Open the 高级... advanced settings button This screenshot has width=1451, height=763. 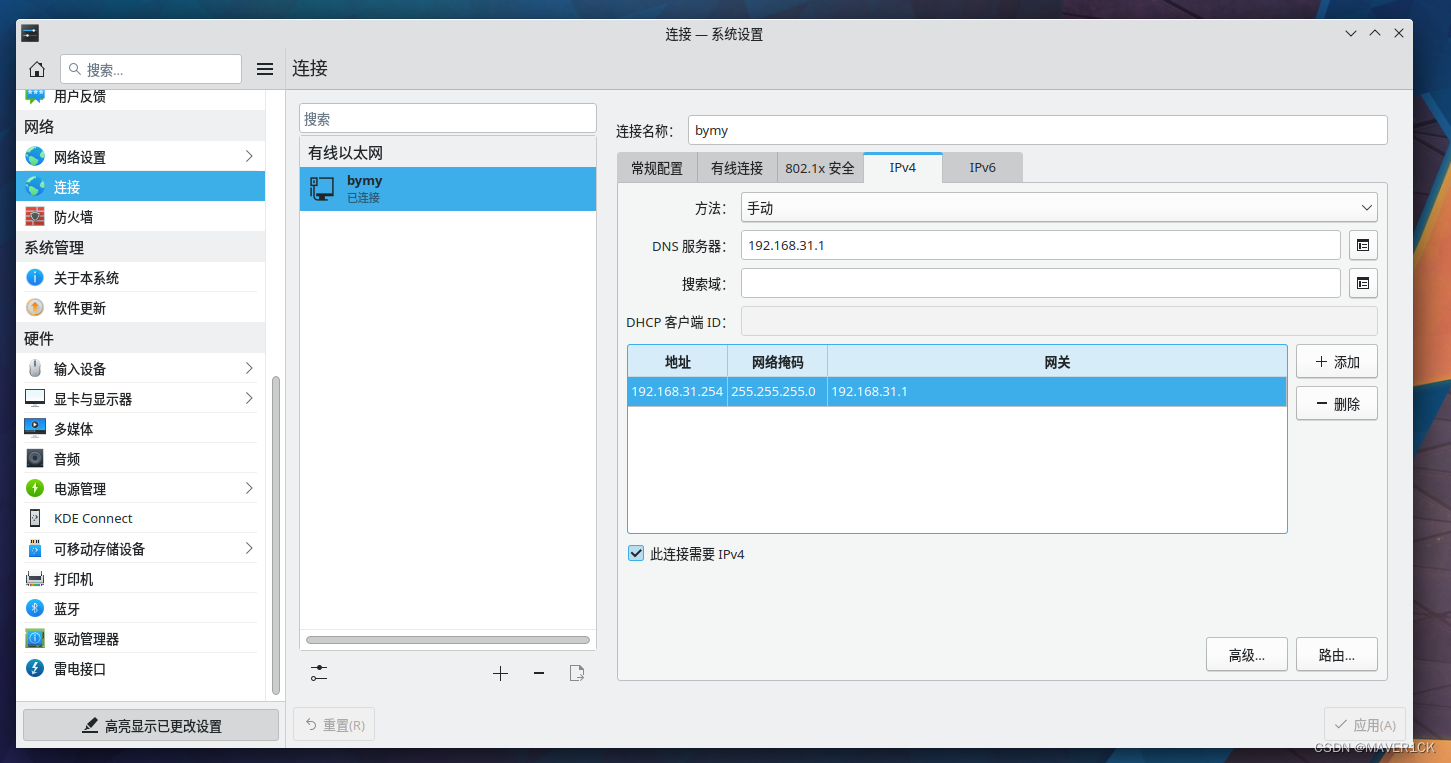point(1247,655)
